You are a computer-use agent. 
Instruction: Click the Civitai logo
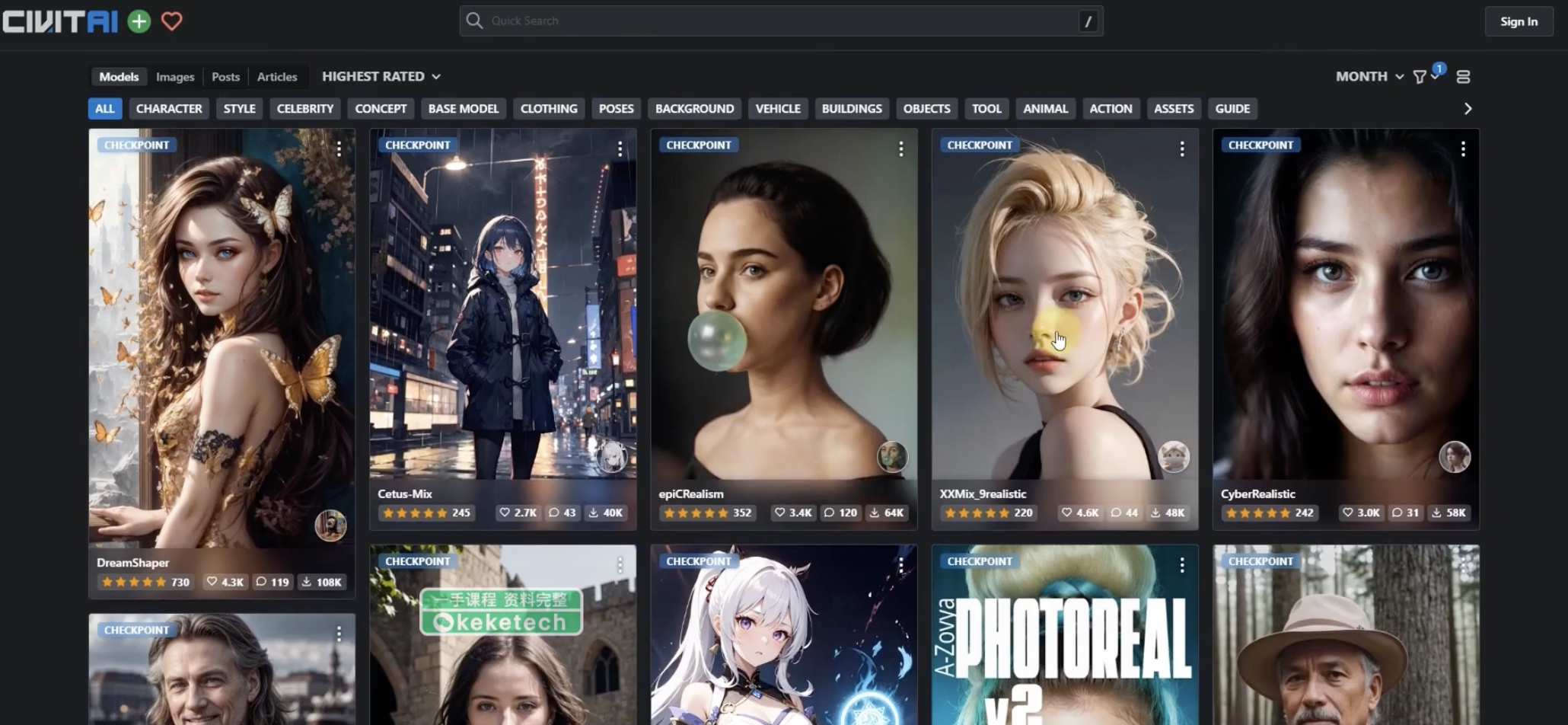(60, 21)
